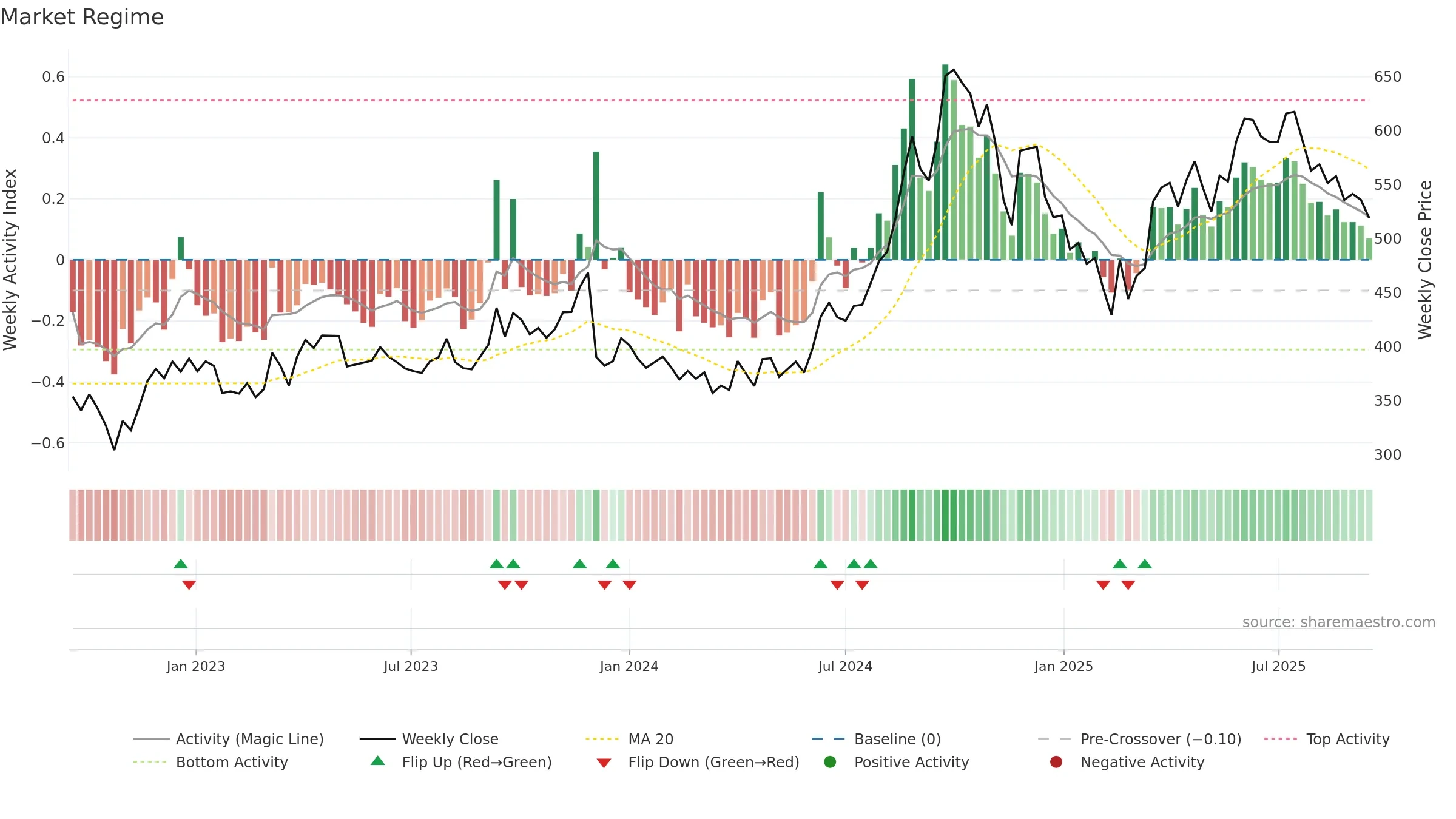Click the Market Regime chart title
This screenshot has width=1456, height=819.
(82, 17)
